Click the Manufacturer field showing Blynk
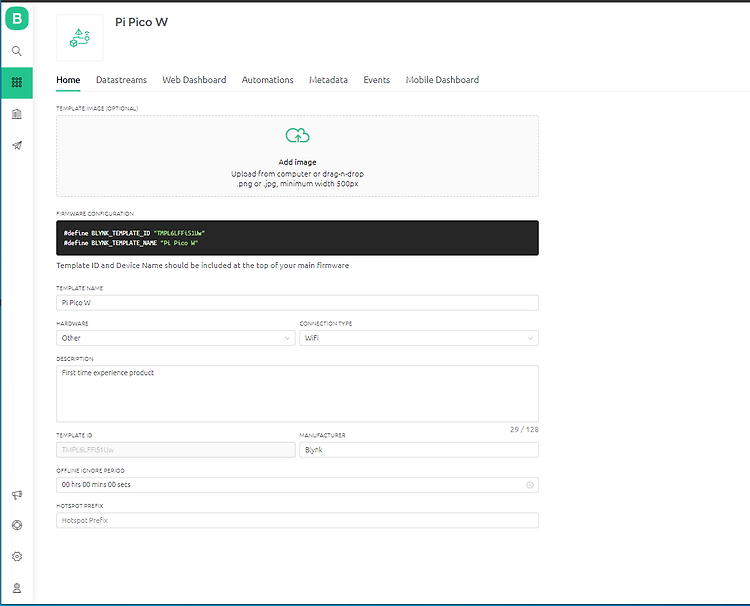This screenshot has height=606, width=750. pos(419,450)
